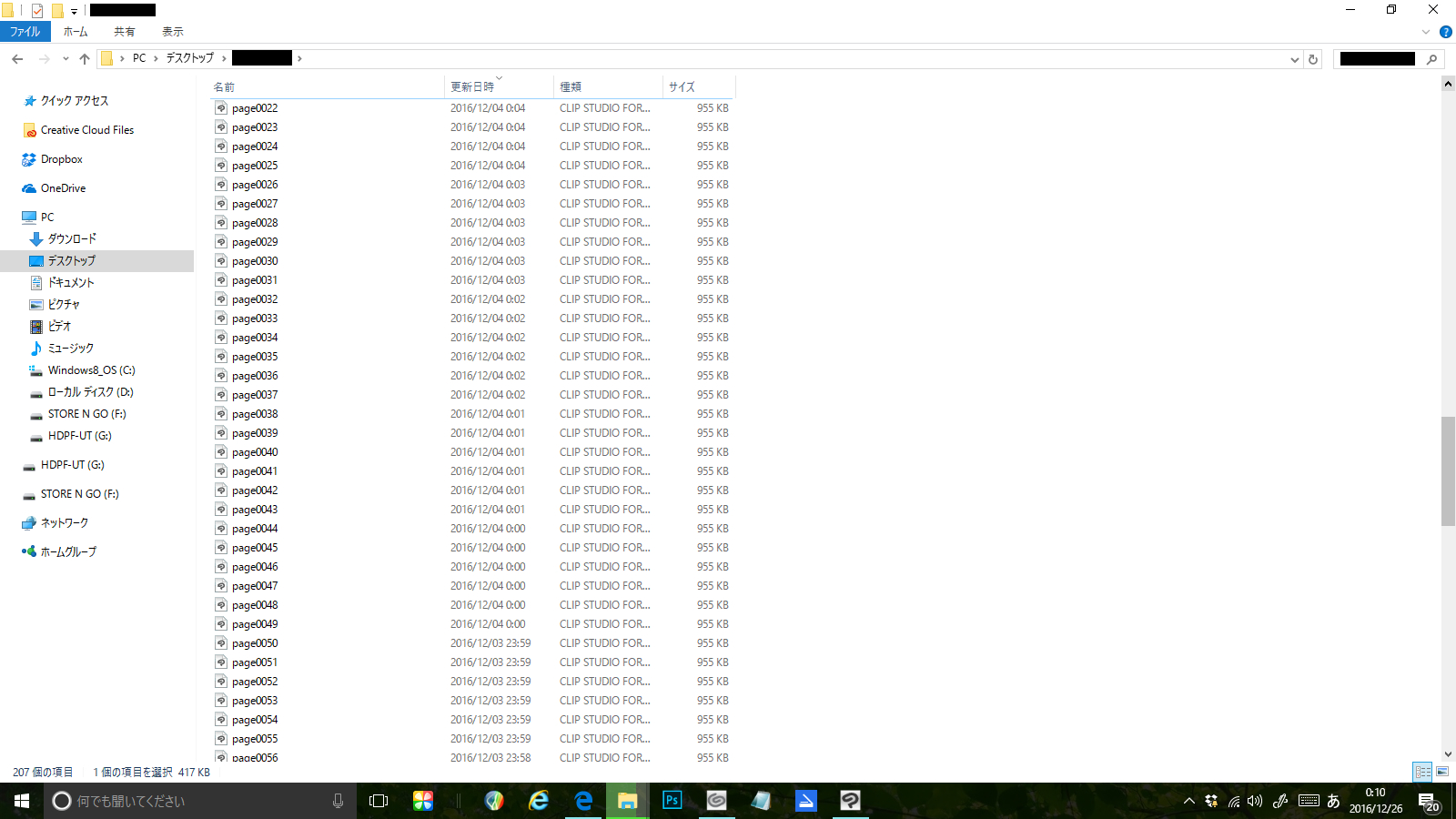Click the Up folder arrow
1456x819 pixels.
pos(85,59)
